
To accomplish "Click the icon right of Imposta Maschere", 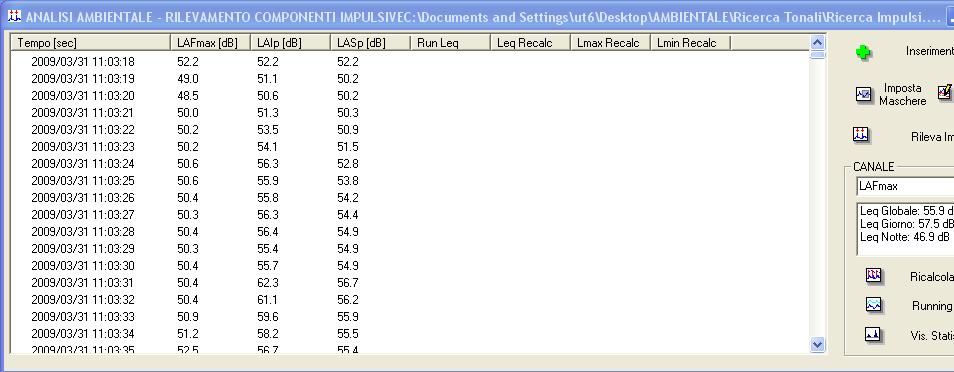I will 945,92.
